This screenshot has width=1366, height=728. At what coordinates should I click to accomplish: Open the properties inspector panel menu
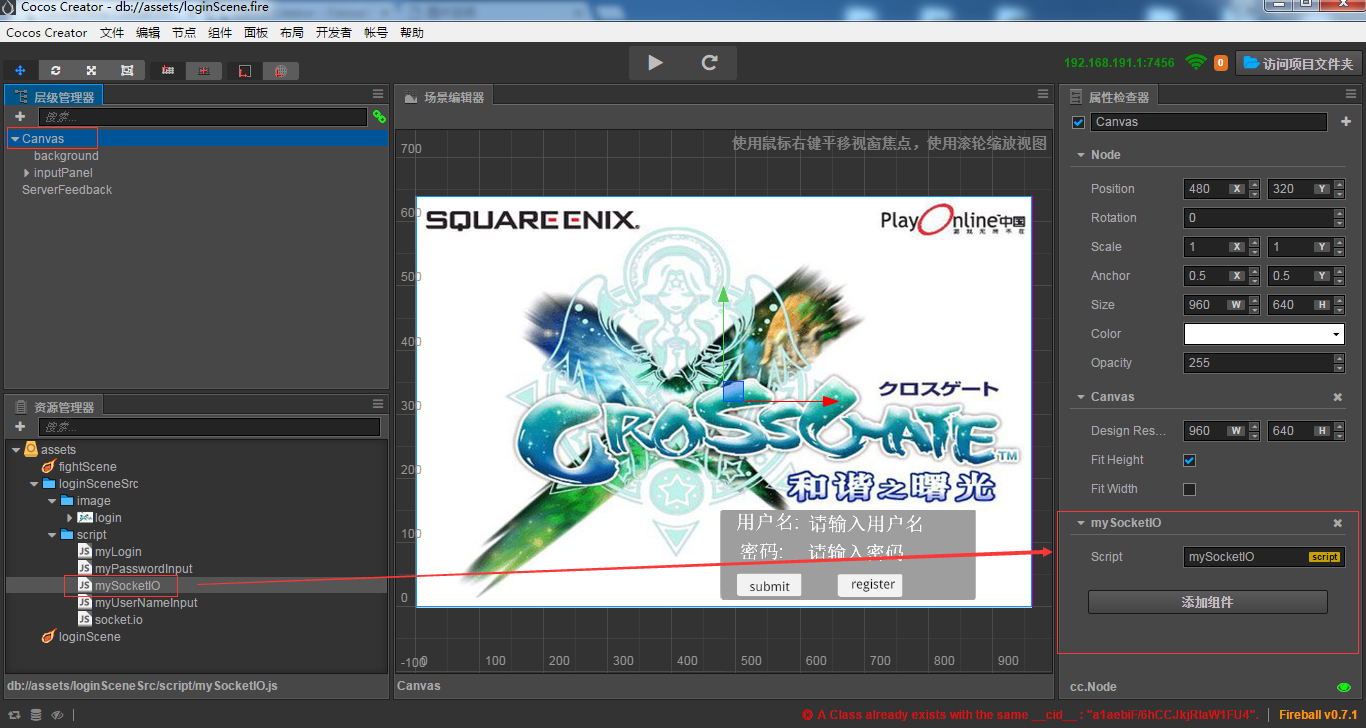[x=1351, y=94]
